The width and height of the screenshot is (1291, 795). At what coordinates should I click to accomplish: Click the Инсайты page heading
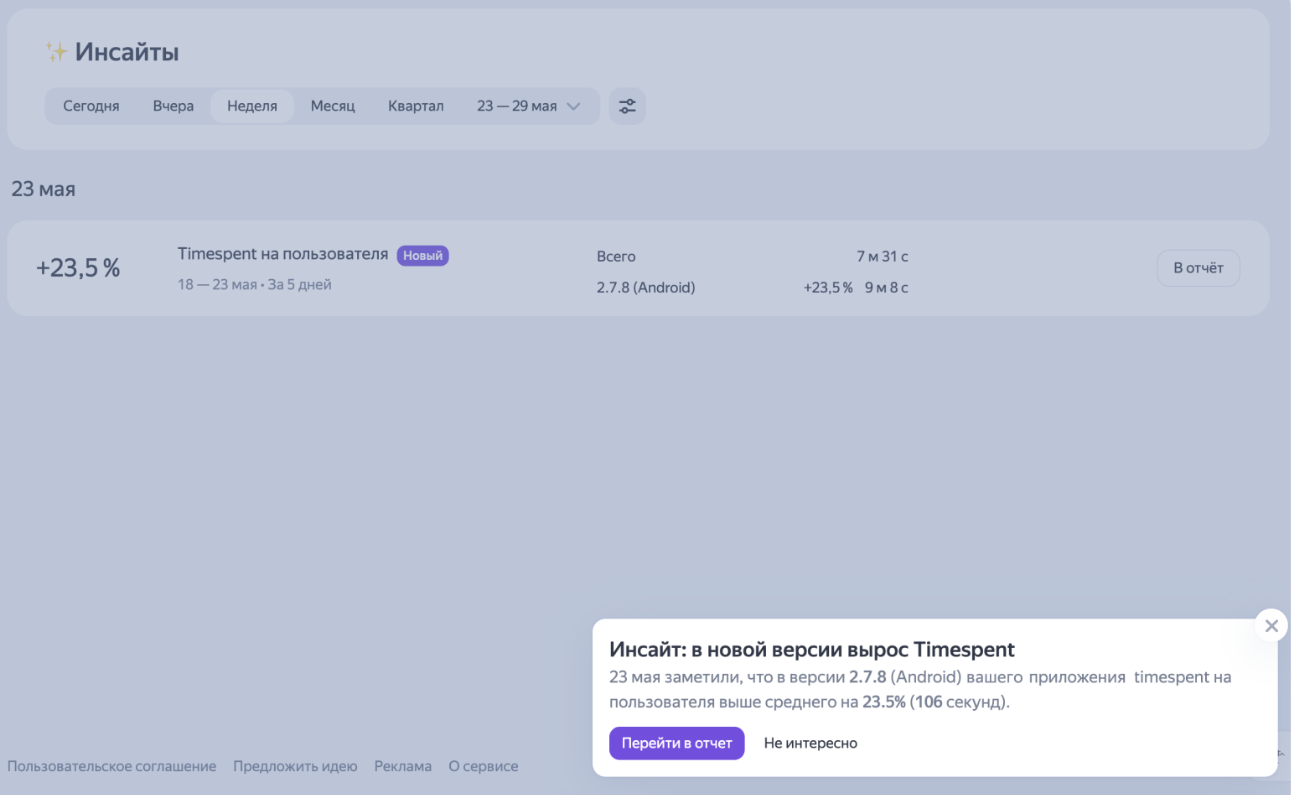(x=127, y=53)
